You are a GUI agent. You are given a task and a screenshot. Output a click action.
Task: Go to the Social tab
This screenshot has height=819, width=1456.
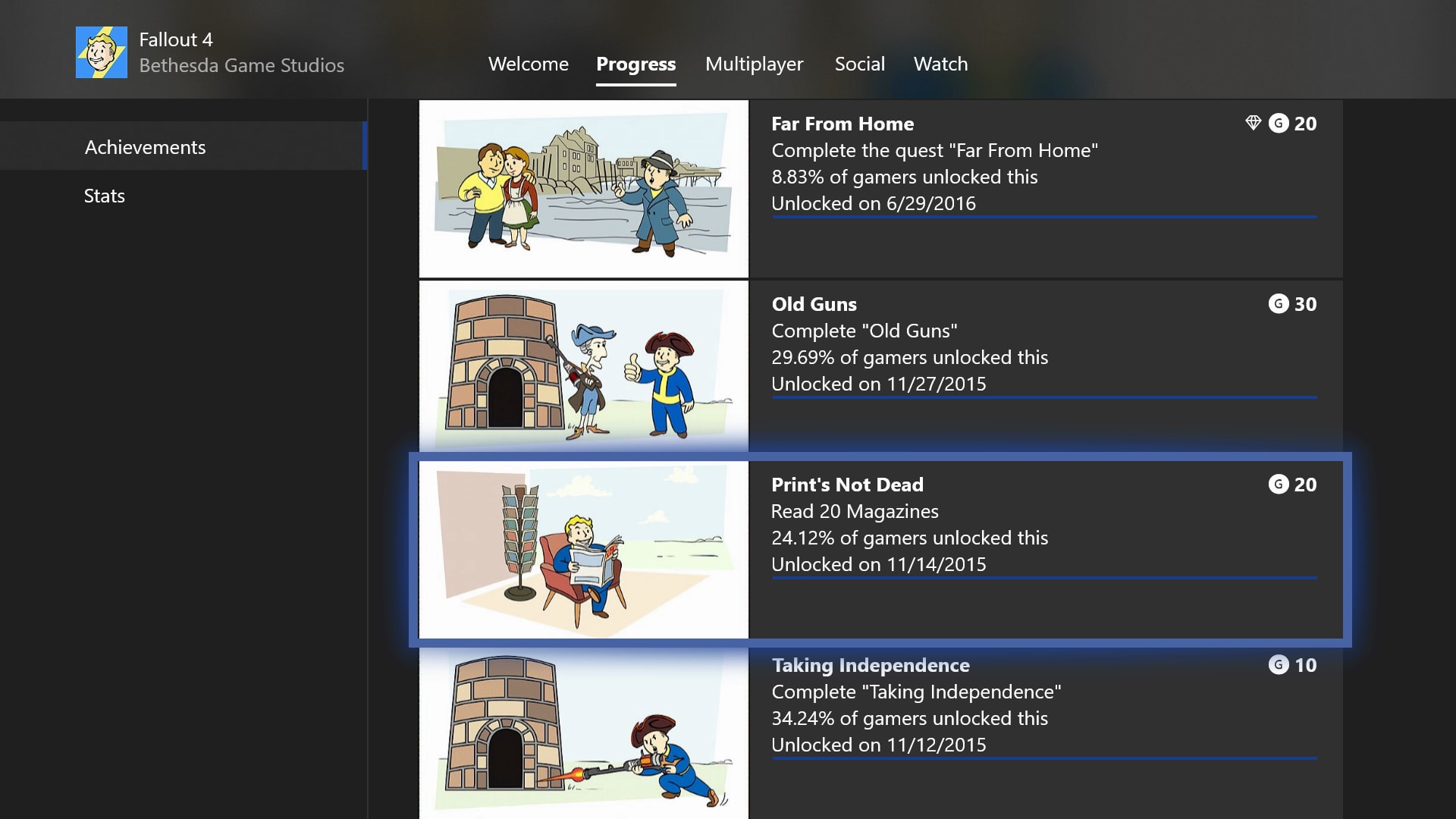(860, 64)
